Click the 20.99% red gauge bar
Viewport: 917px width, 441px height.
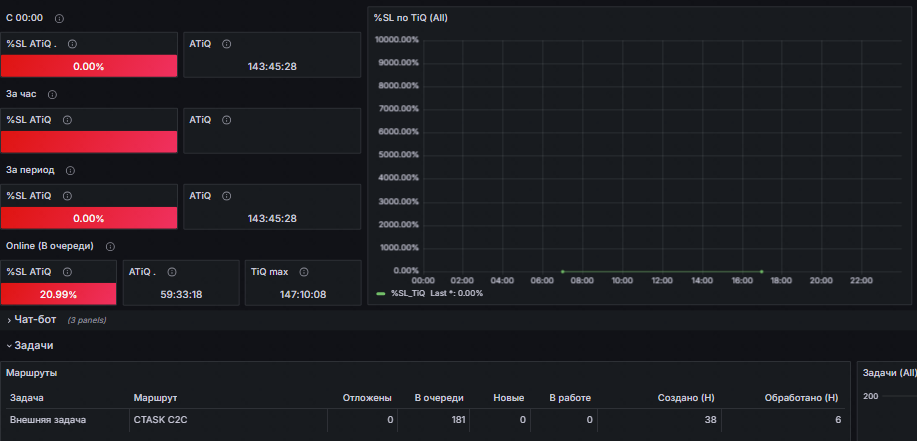pyautogui.click(x=58, y=294)
